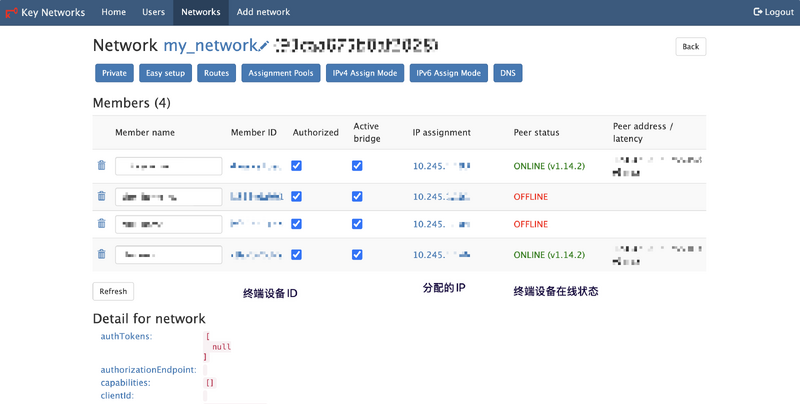Click first member's name input field
The width and height of the screenshot is (800, 404).
(168, 166)
